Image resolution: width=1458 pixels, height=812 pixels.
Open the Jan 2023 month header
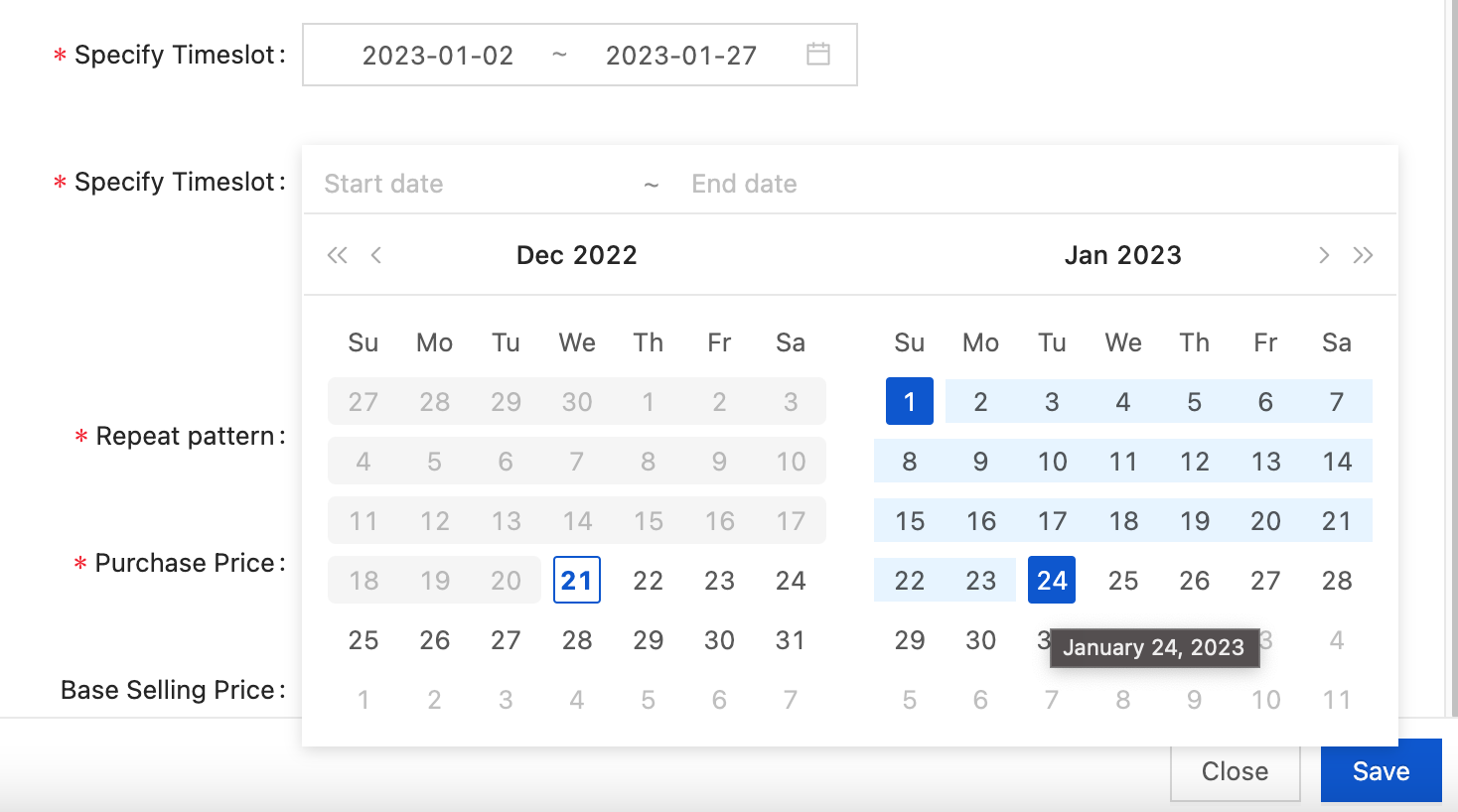1122,255
